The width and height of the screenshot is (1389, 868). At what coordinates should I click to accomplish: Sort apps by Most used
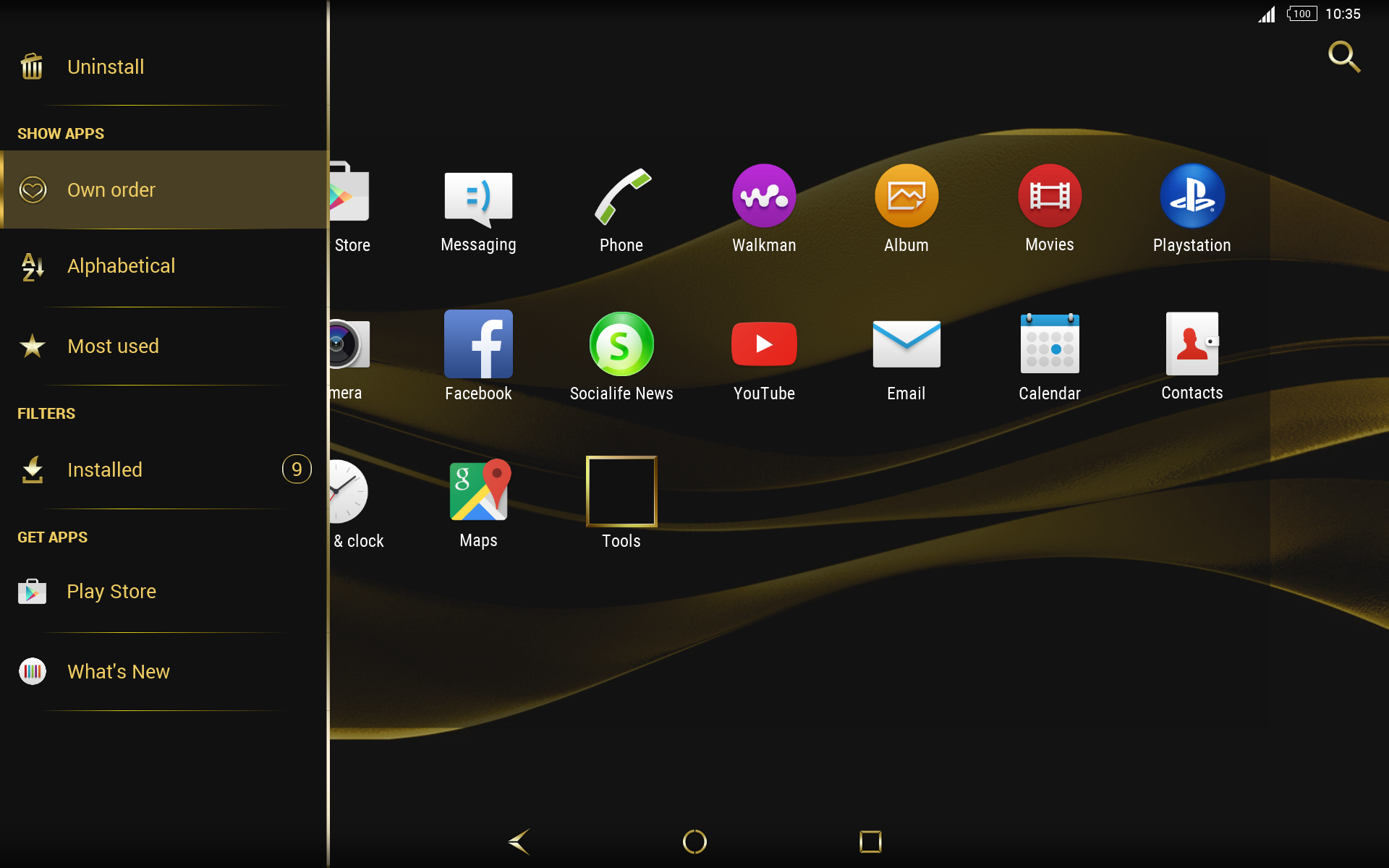[163, 346]
